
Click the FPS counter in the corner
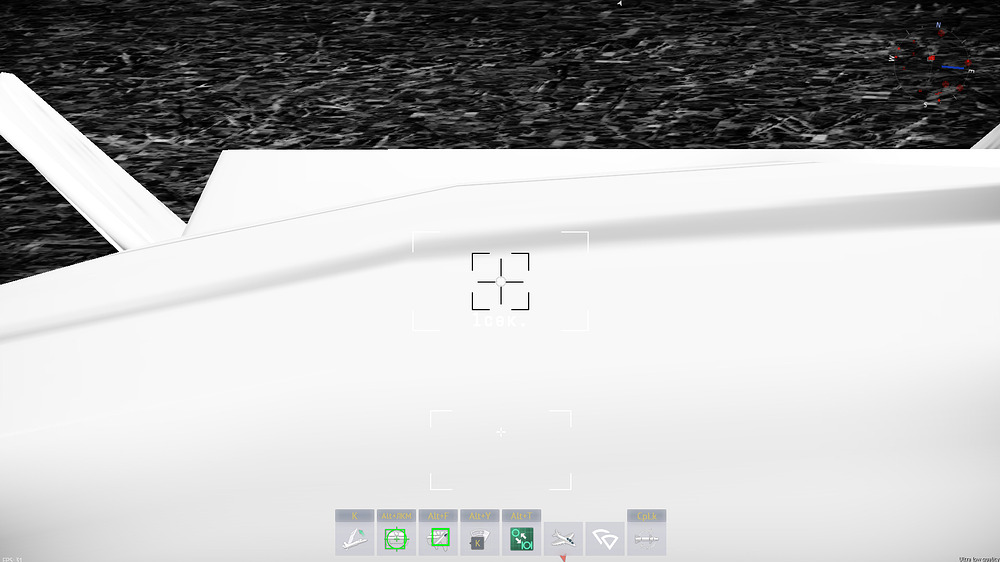(12, 559)
